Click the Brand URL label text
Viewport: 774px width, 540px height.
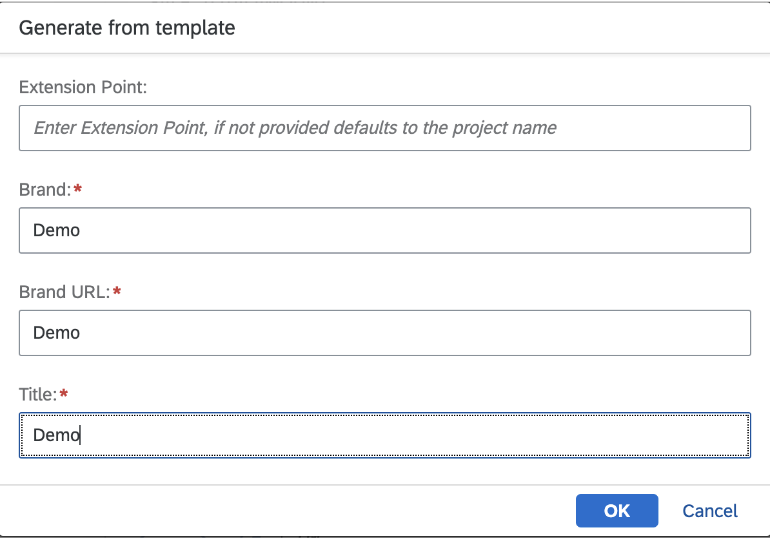64,292
